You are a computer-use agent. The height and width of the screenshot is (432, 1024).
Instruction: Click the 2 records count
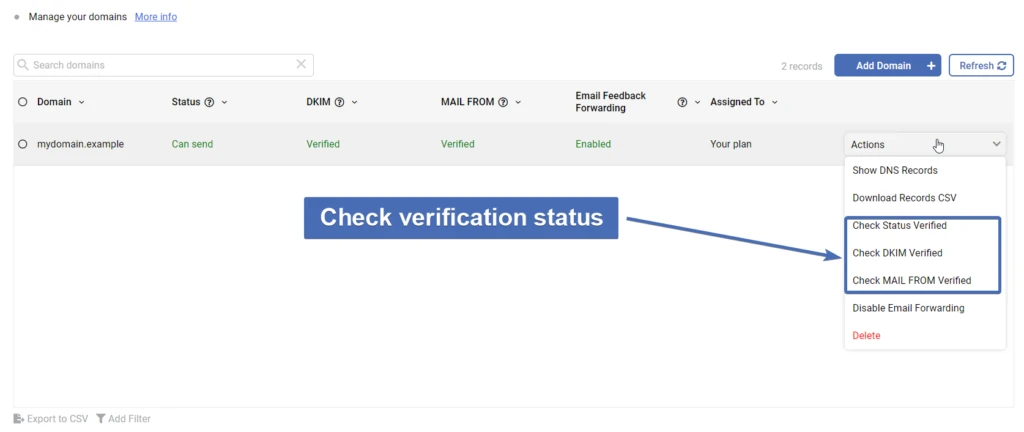(x=801, y=66)
